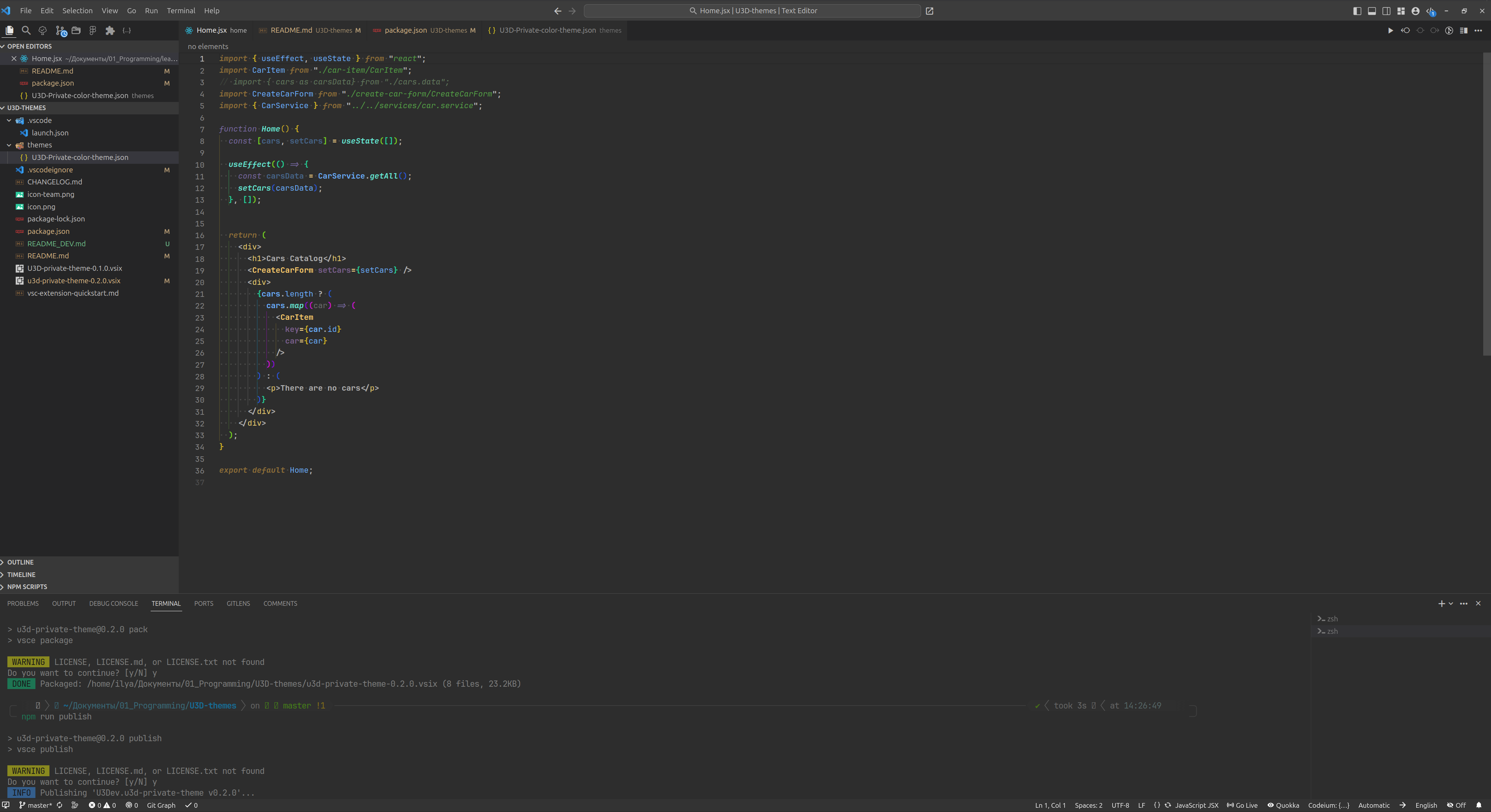Toggle secondary side bar layout button

point(1386,11)
